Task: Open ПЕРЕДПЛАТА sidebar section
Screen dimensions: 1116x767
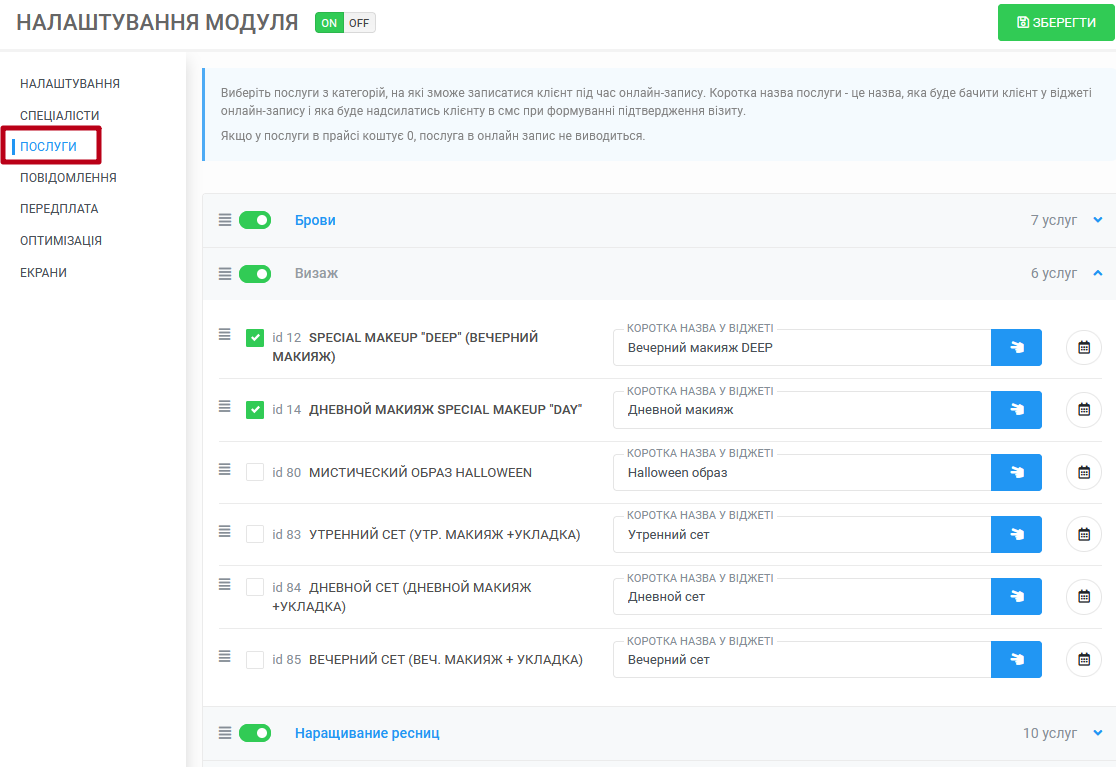Action: (x=59, y=209)
